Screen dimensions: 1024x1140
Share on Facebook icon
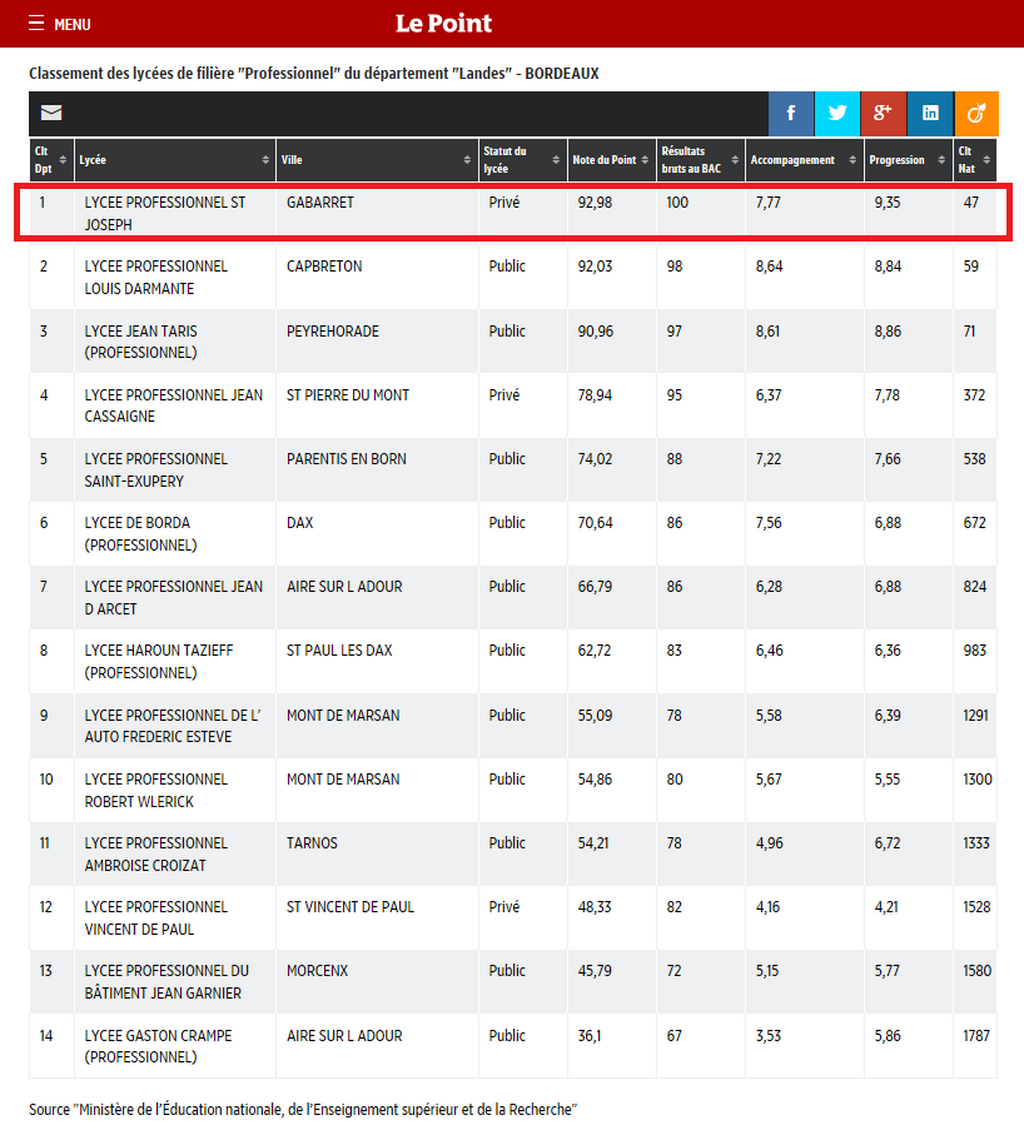[x=791, y=113]
